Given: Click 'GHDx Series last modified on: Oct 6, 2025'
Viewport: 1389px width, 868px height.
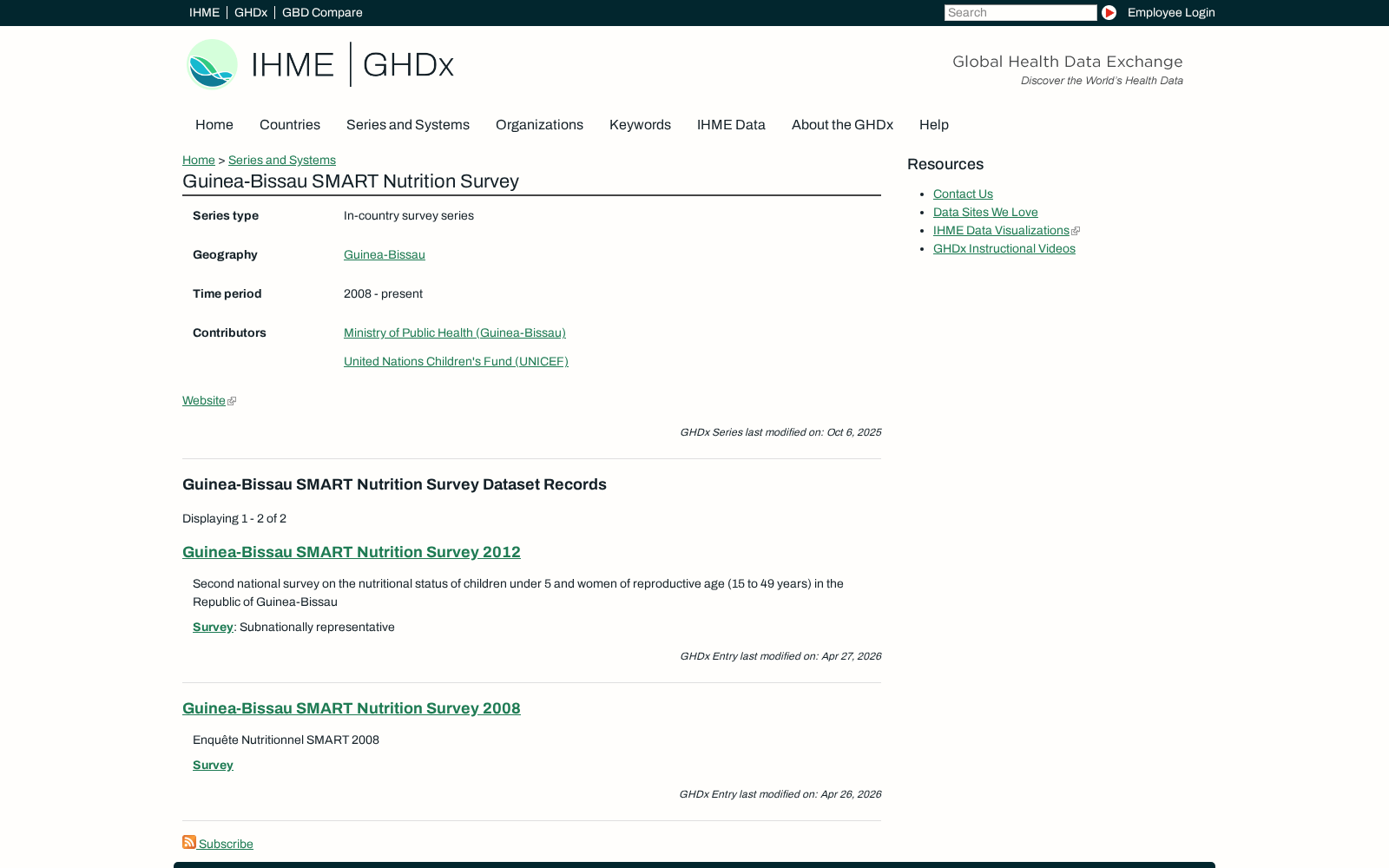Looking at the screenshot, I should (x=780, y=432).
